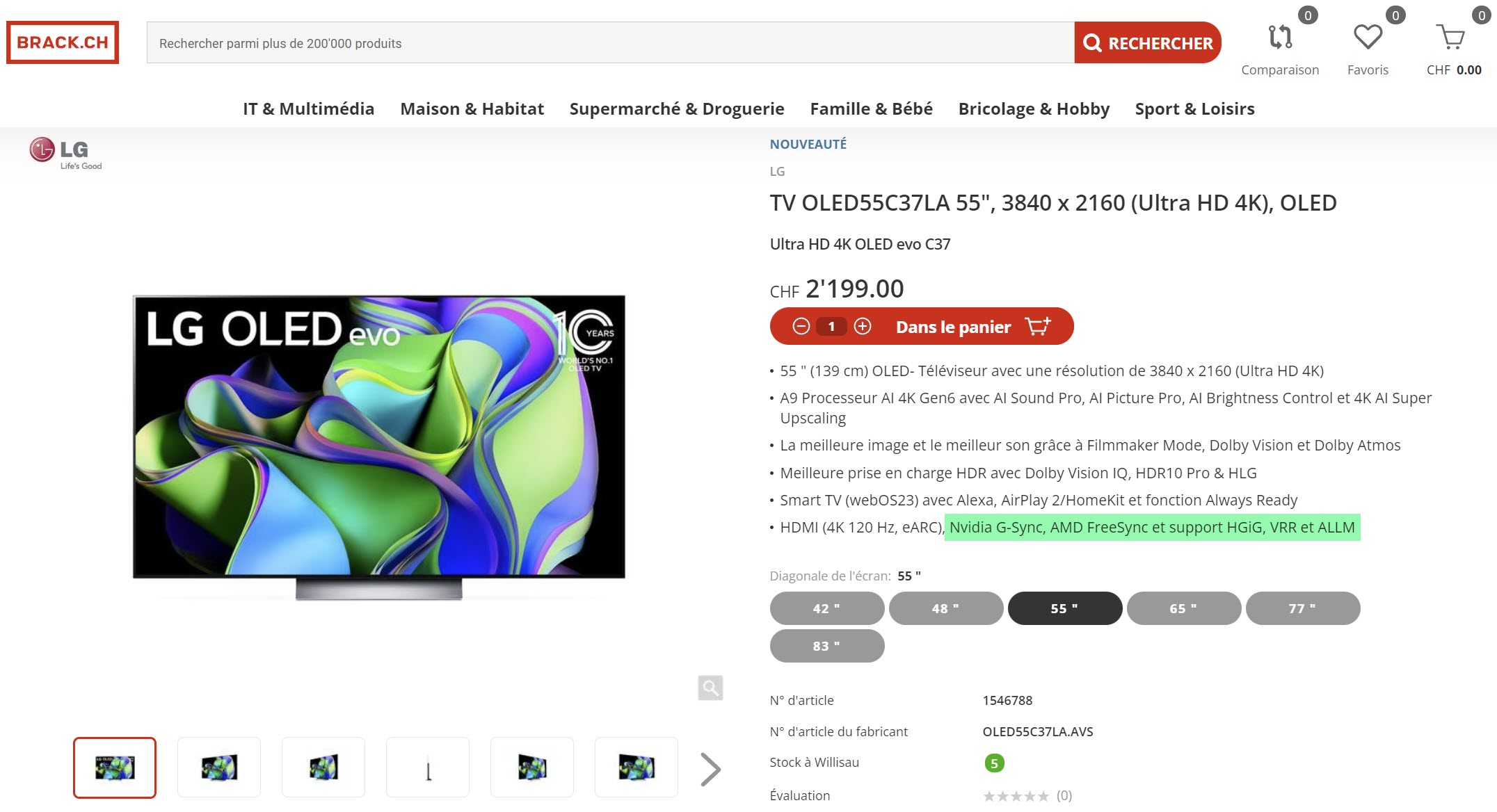Select the 65" screen size option
This screenshot has height=812, width=1497.
(1183, 608)
